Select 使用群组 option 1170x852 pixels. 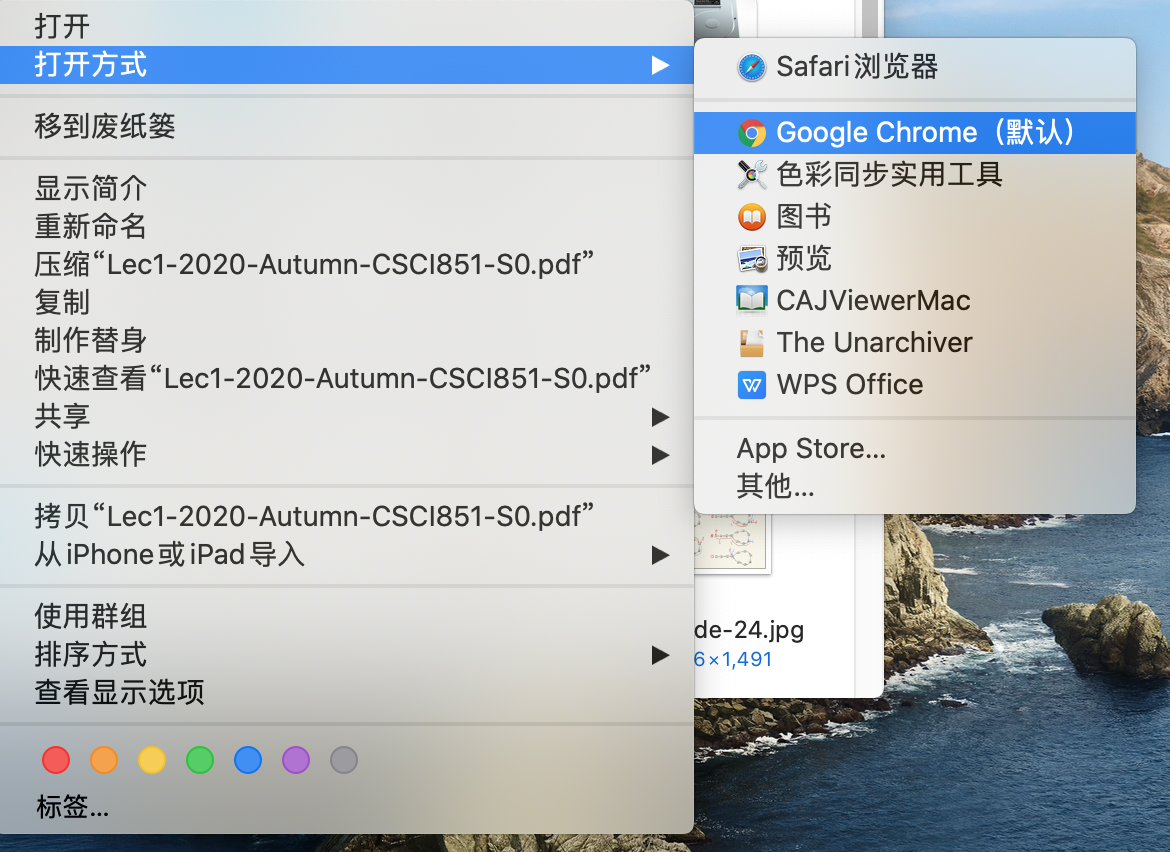coord(347,616)
